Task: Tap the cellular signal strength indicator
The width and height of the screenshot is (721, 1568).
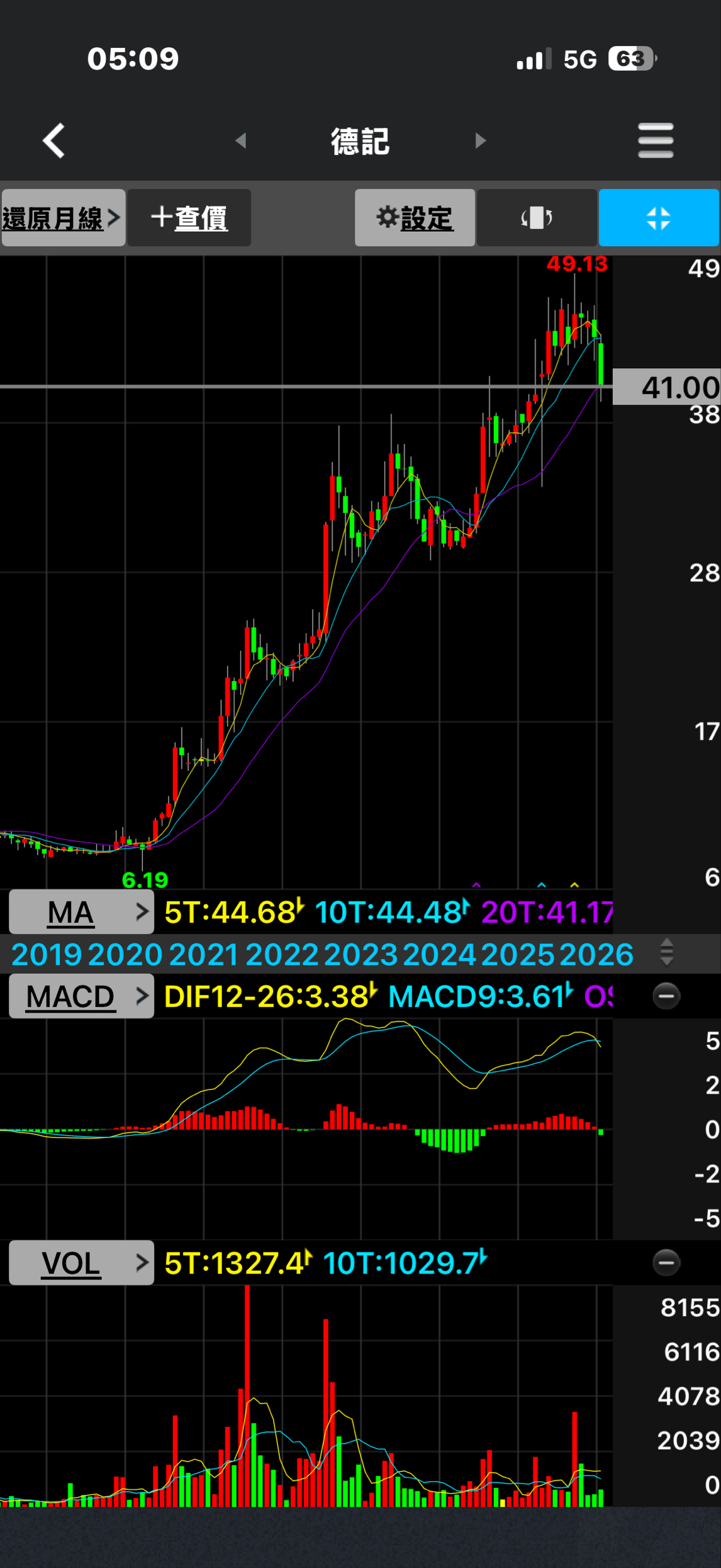Action: pos(534,59)
